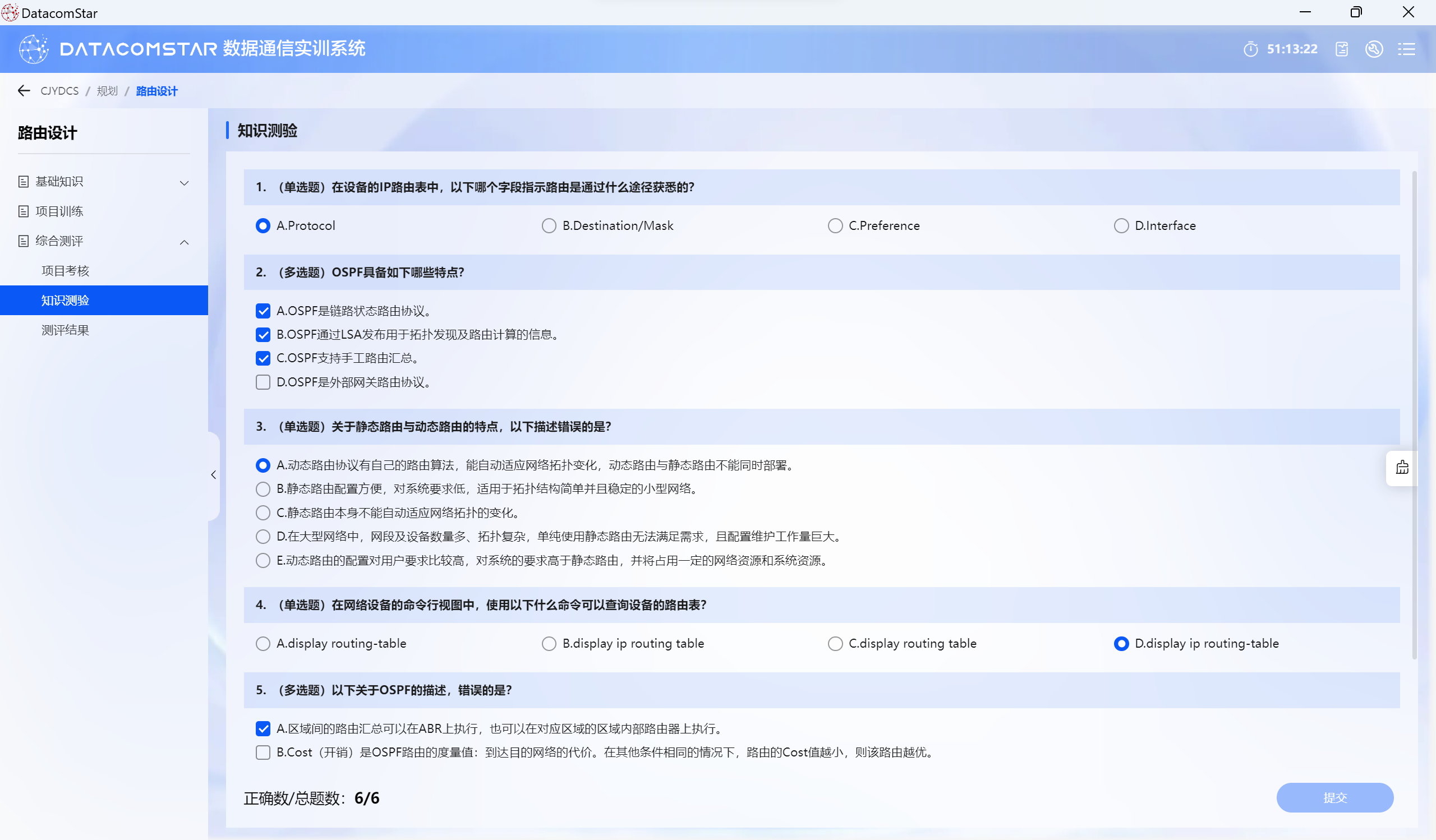Click the floating toolbox icon at right edge
Image resolution: width=1436 pixels, height=840 pixels.
click(1402, 468)
